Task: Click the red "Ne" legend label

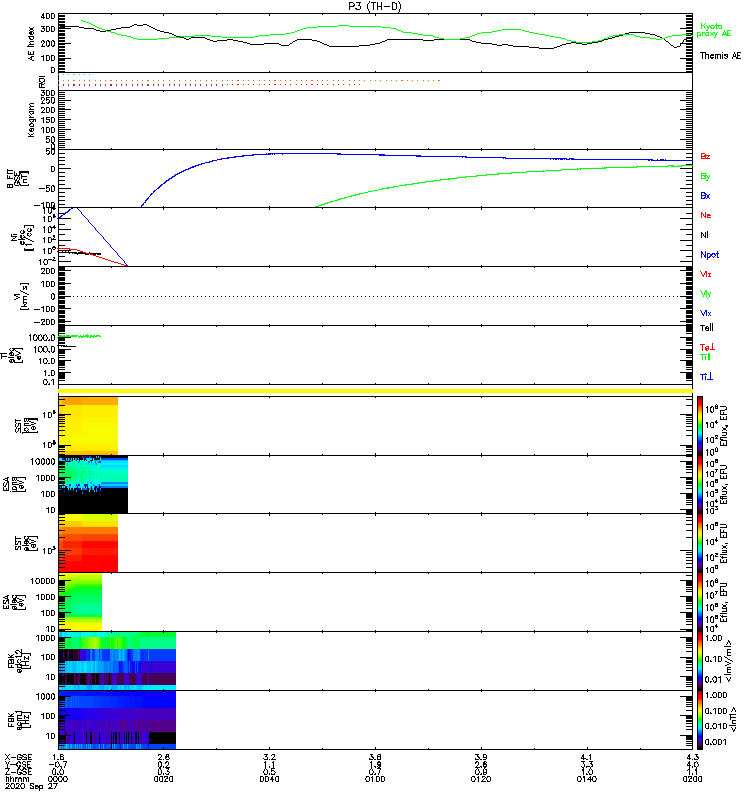Action: click(x=706, y=215)
